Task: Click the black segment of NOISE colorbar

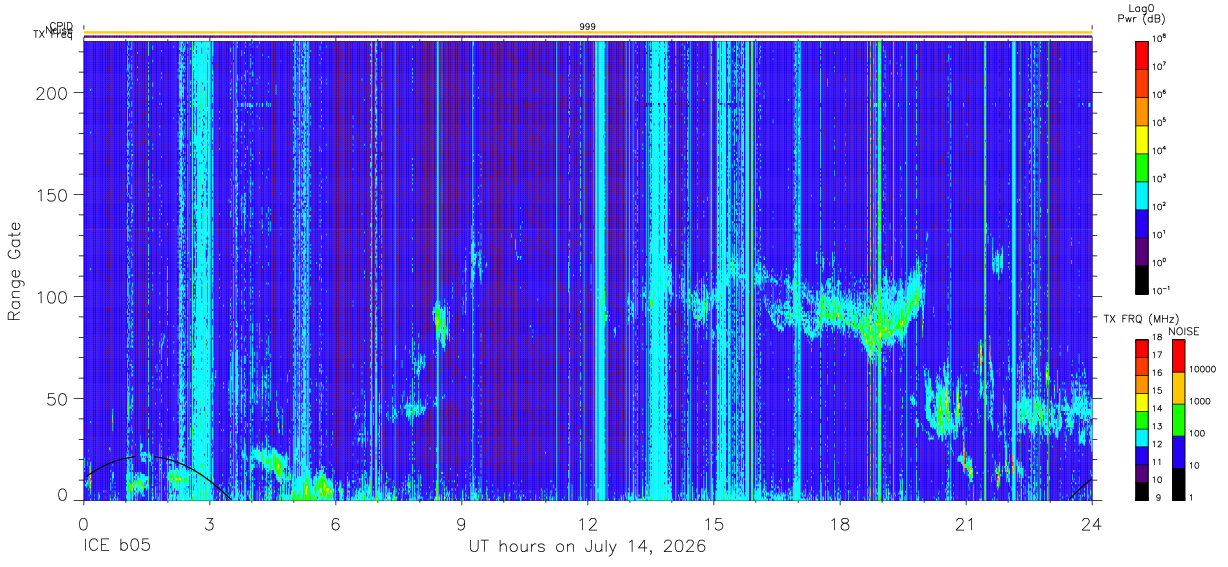Action: pyautogui.click(x=1178, y=484)
